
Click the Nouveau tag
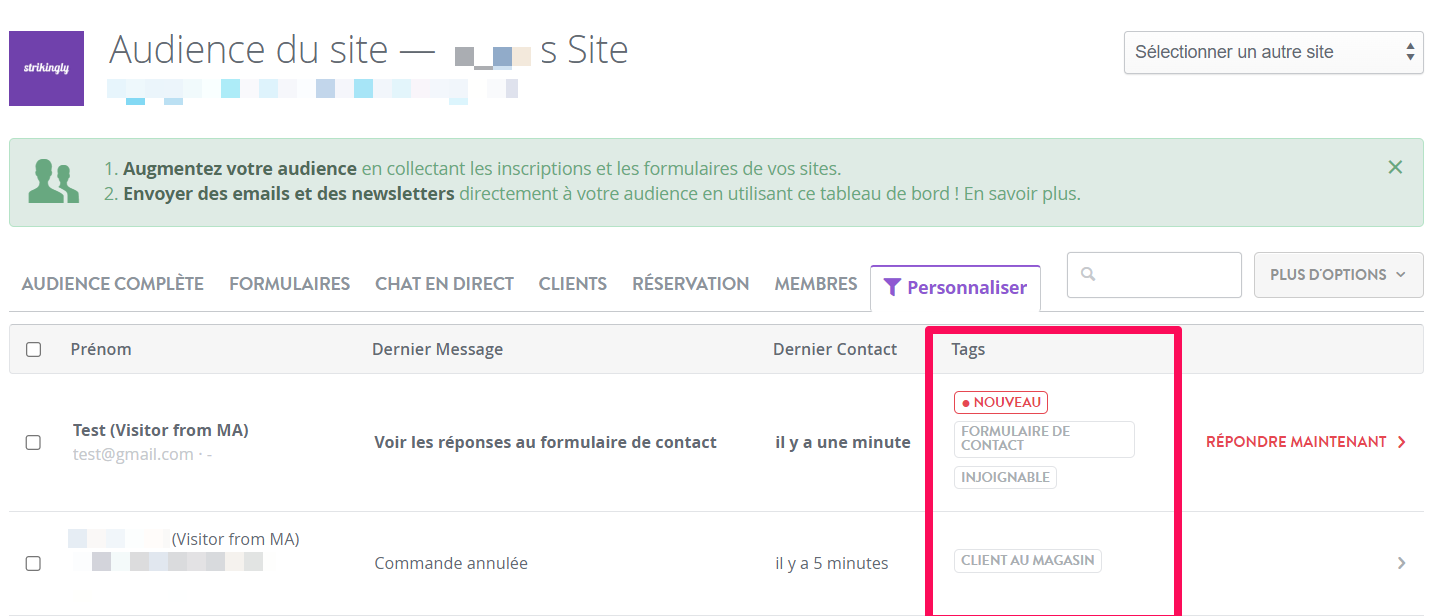point(1001,403)
